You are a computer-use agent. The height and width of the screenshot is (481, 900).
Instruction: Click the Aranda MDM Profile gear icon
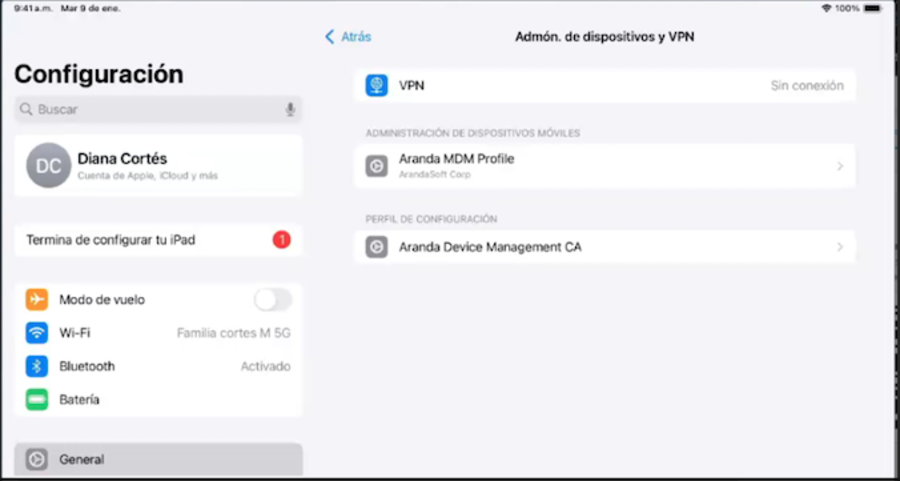click(377, 166)
